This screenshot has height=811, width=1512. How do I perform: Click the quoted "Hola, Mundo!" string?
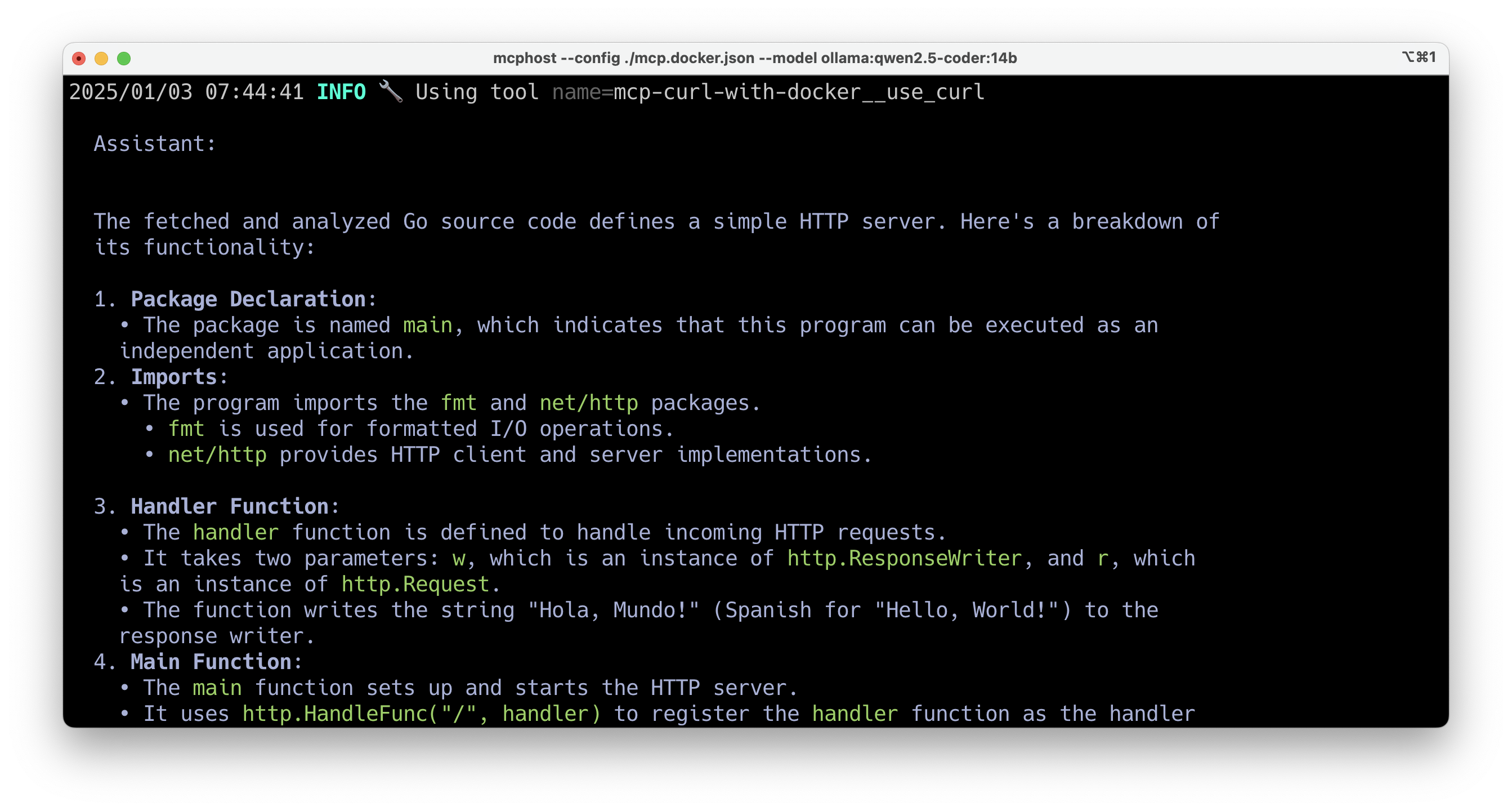point(613,610)
